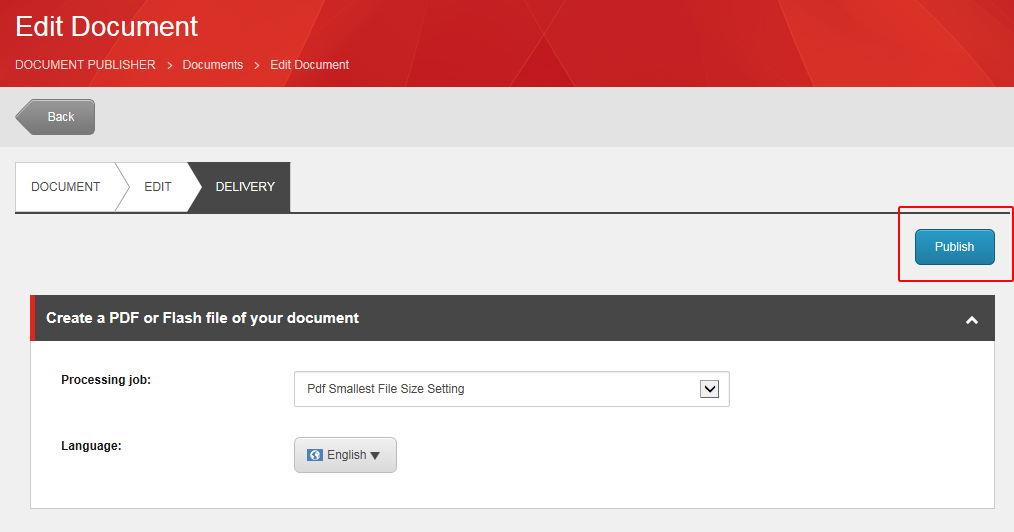Switch to the DOCUMENT step tab

[x=65, y=187]
